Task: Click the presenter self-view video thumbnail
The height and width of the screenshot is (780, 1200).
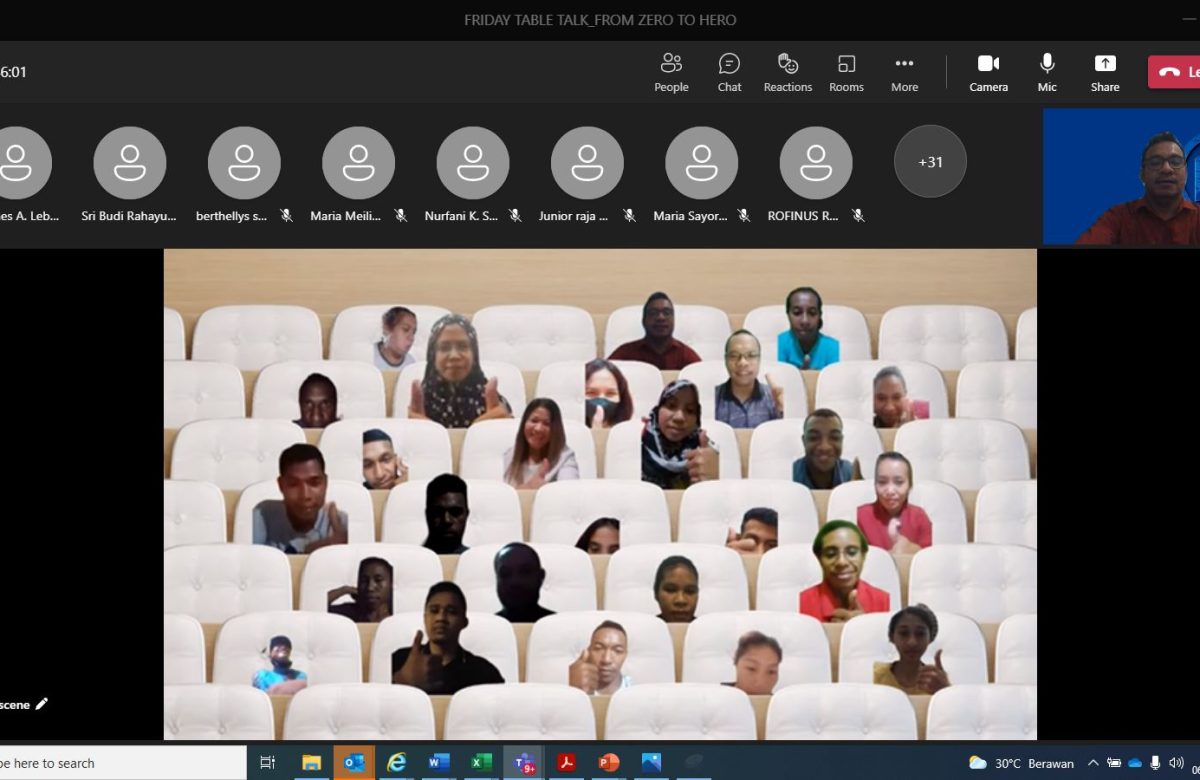Action: (x=1121, y=176)
